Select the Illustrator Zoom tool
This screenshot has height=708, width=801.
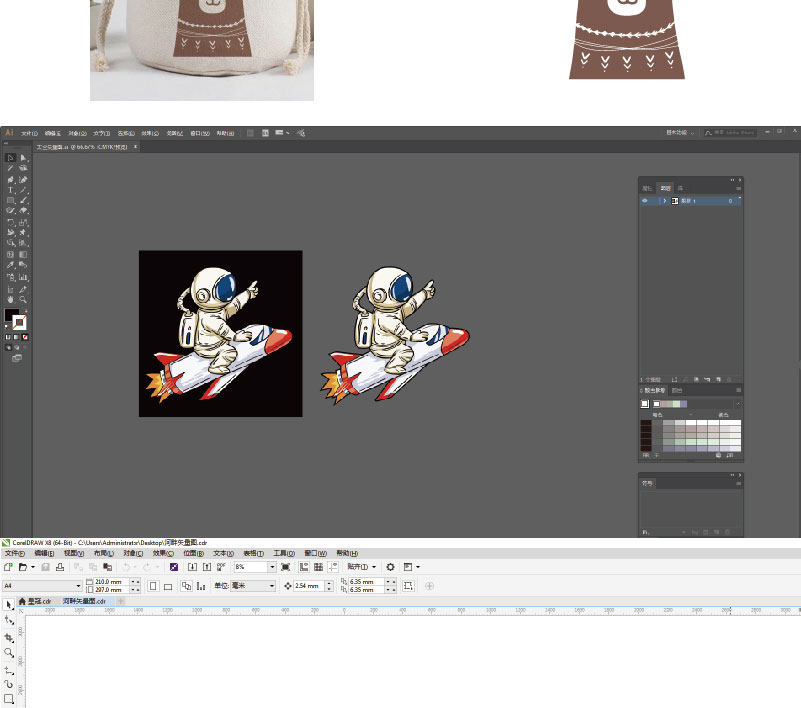23,299
